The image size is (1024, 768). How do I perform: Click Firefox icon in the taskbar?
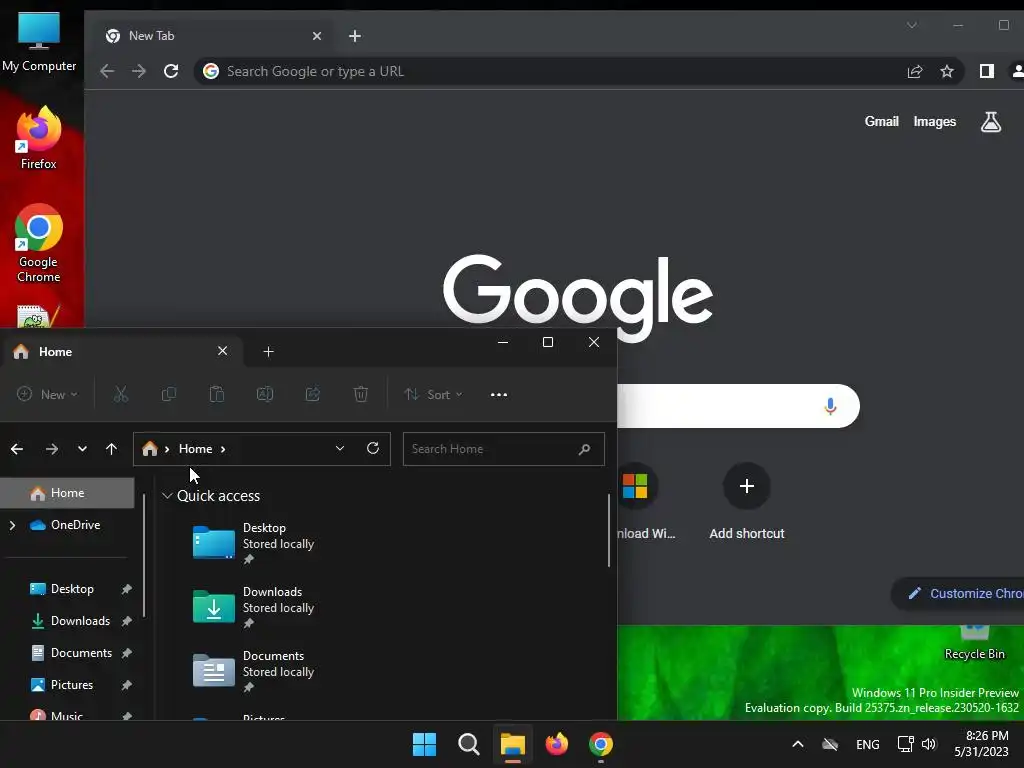pos(557,744)
